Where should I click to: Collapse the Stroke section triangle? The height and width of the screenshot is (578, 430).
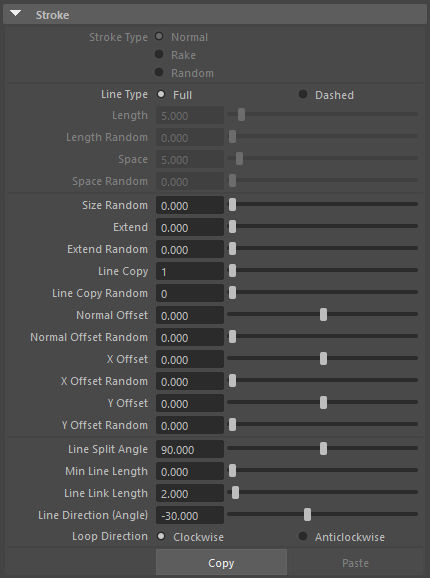15,14
